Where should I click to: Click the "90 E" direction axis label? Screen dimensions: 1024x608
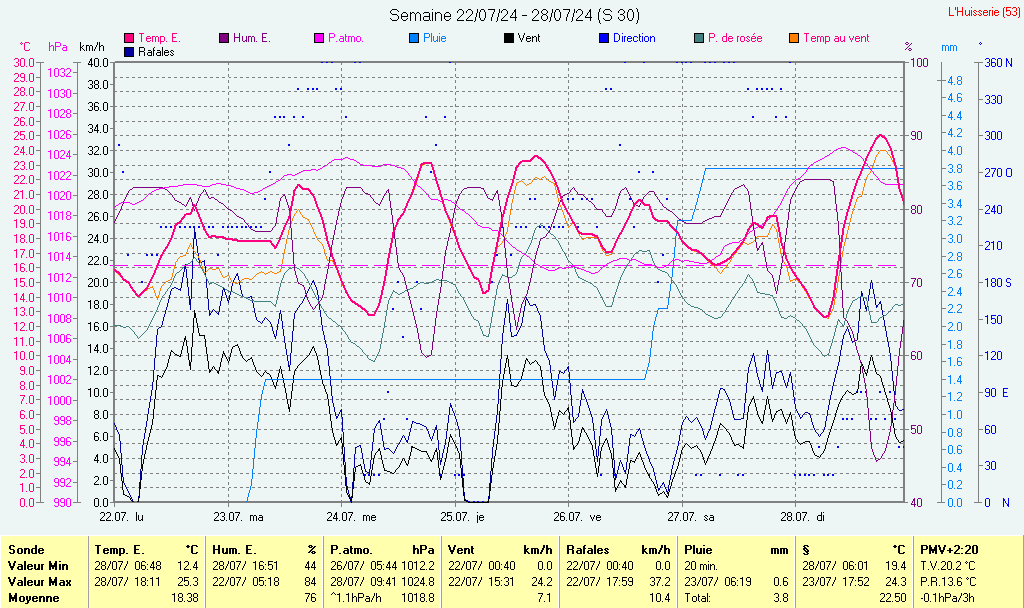tap(997, 392)
